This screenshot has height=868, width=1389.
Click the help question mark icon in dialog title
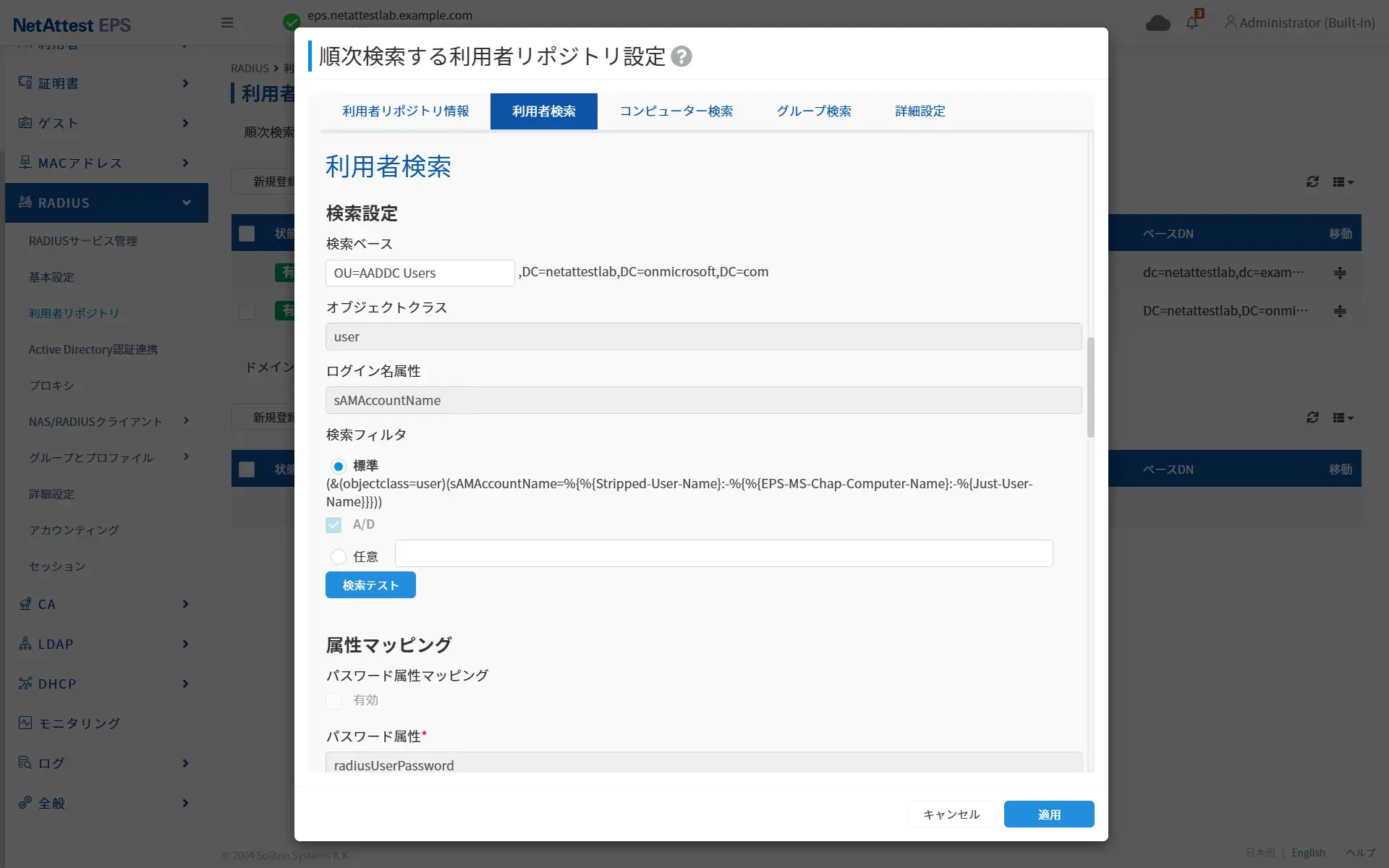click(x=681, y=56)
